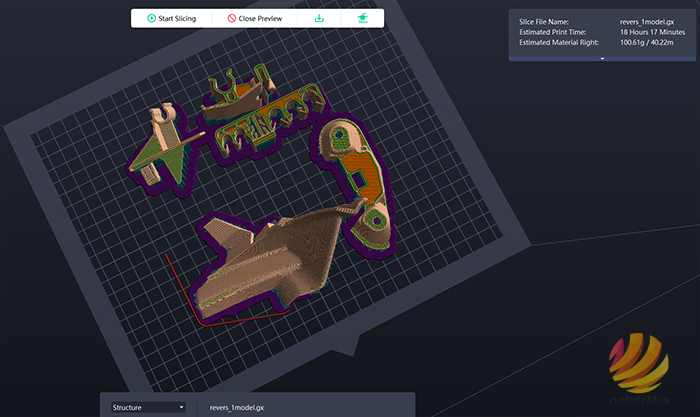The height and width of the screenshot is (417, 700).
Task: Close the slice preview
Action: 254,18
